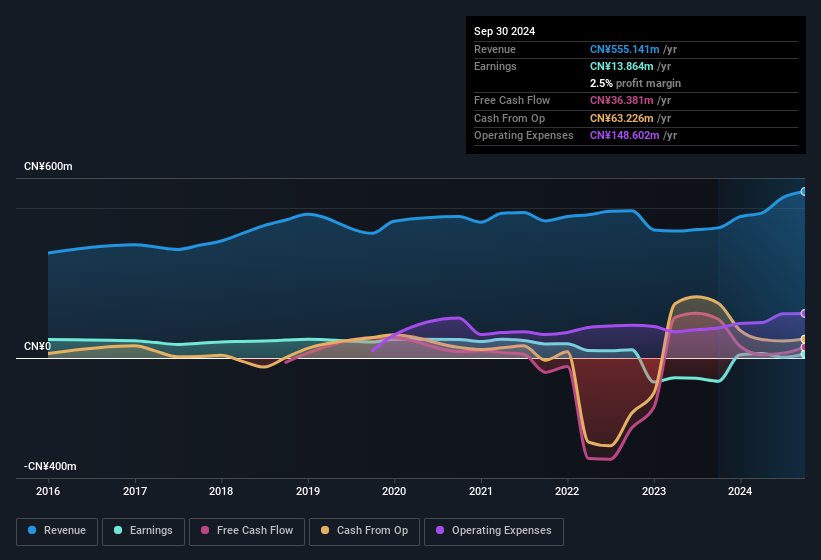Click the Revenue endpoint marker on chart

pyautogui.click(x=804, y=192)
